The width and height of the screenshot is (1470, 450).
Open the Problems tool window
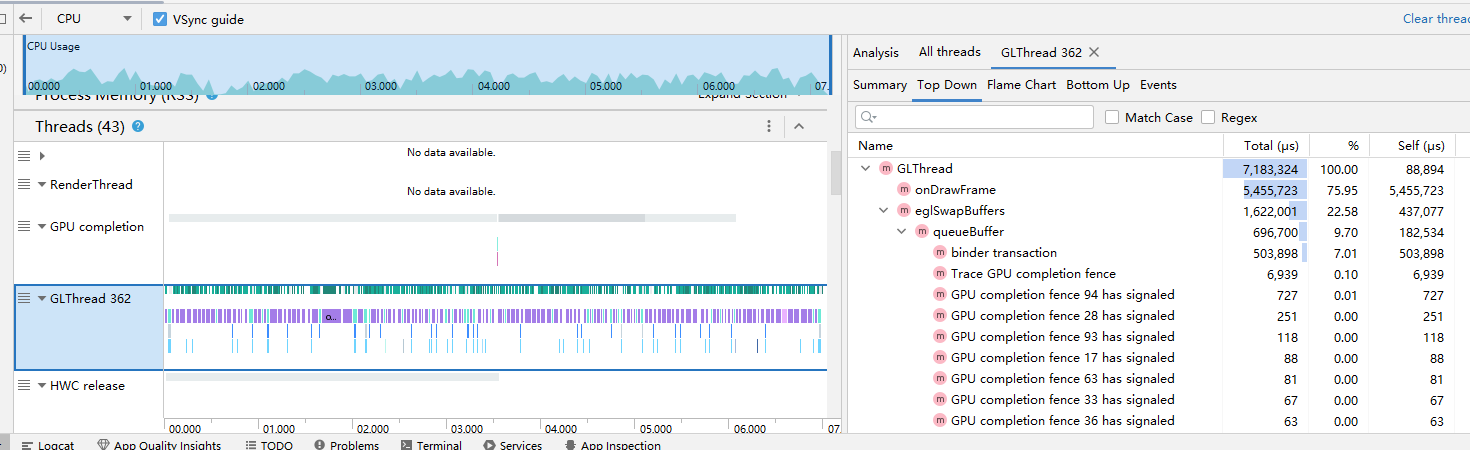(x=347, y=445)
